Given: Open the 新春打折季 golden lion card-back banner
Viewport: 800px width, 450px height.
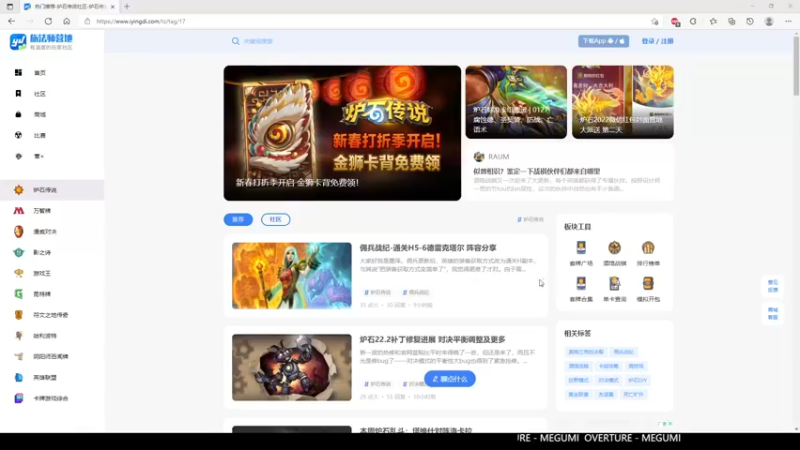Looking at the screenshot, I should click(x=342, y=133).
